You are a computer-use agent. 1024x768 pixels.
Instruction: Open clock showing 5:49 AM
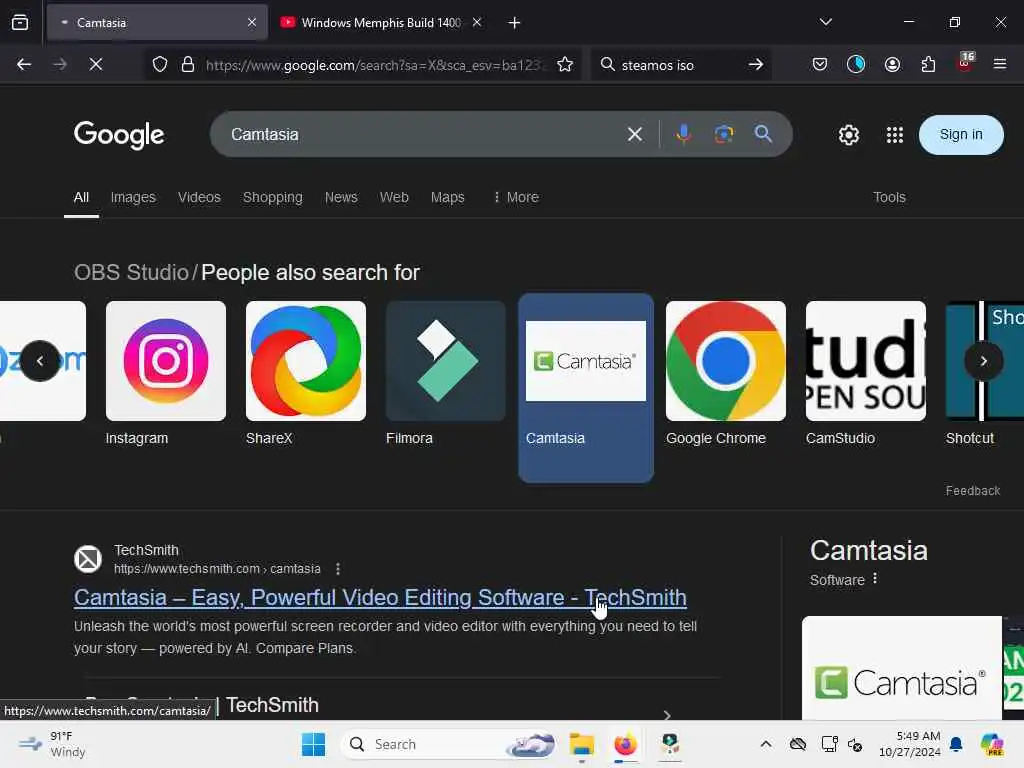coord(910,744)
